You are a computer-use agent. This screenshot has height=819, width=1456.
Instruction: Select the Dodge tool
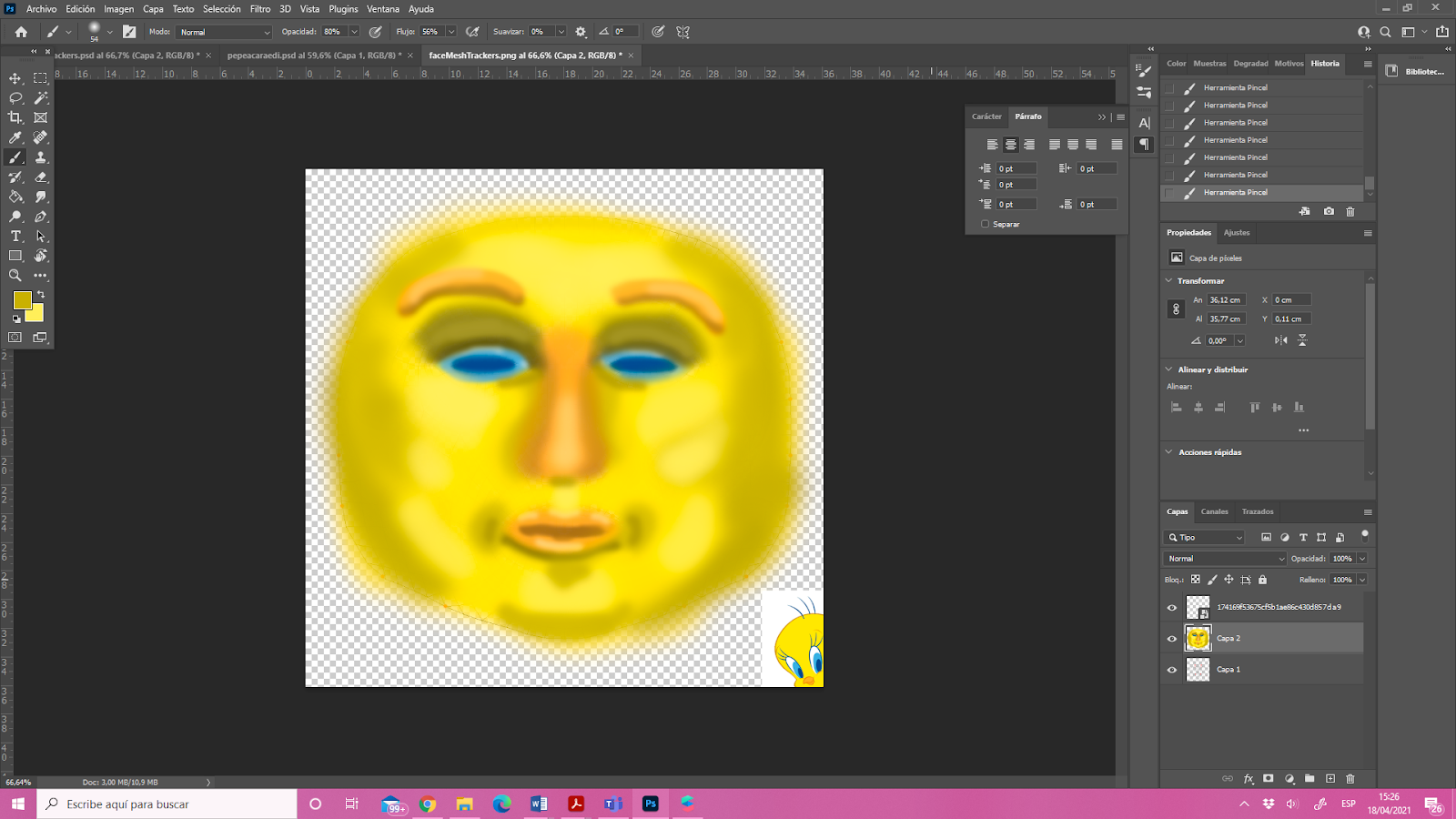[15, 217]
